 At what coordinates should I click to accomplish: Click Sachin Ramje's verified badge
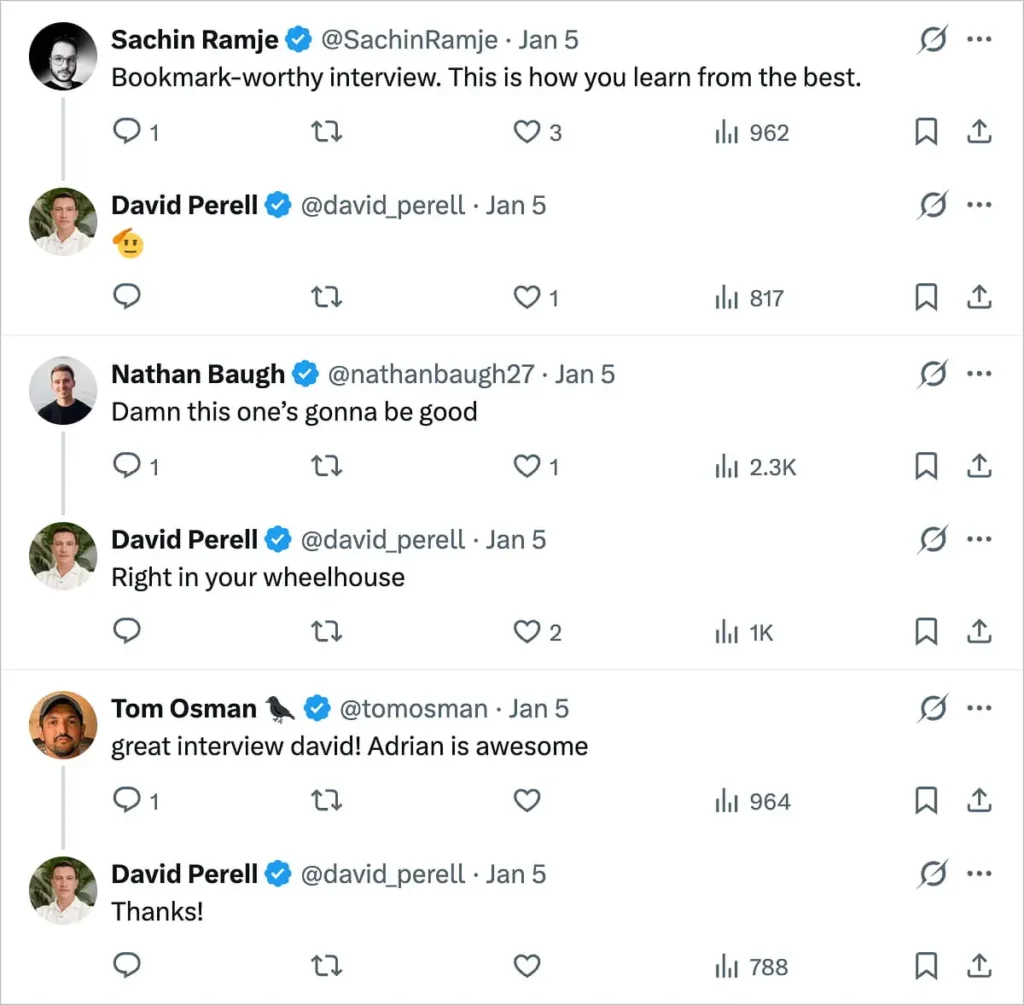(298, 39)
